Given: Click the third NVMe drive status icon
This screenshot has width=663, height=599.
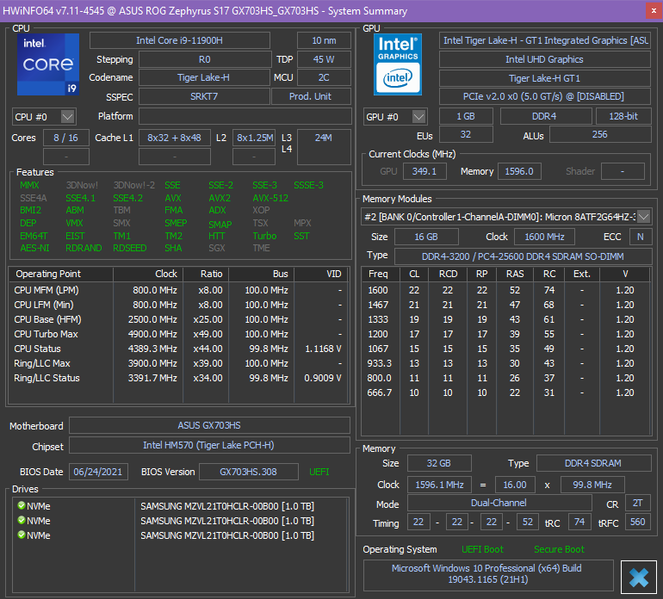Looking at the screenshot, I should tap(22, 535).
